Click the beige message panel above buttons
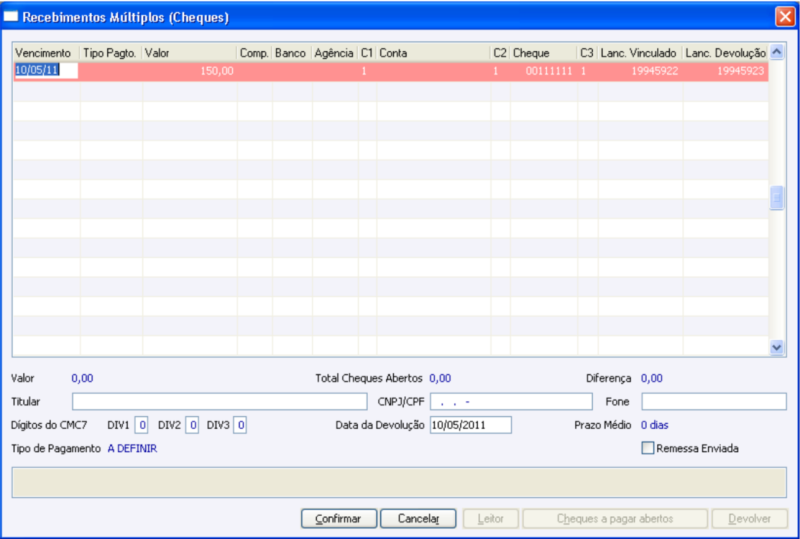The image size is (800, 539). tap(399, 482)
